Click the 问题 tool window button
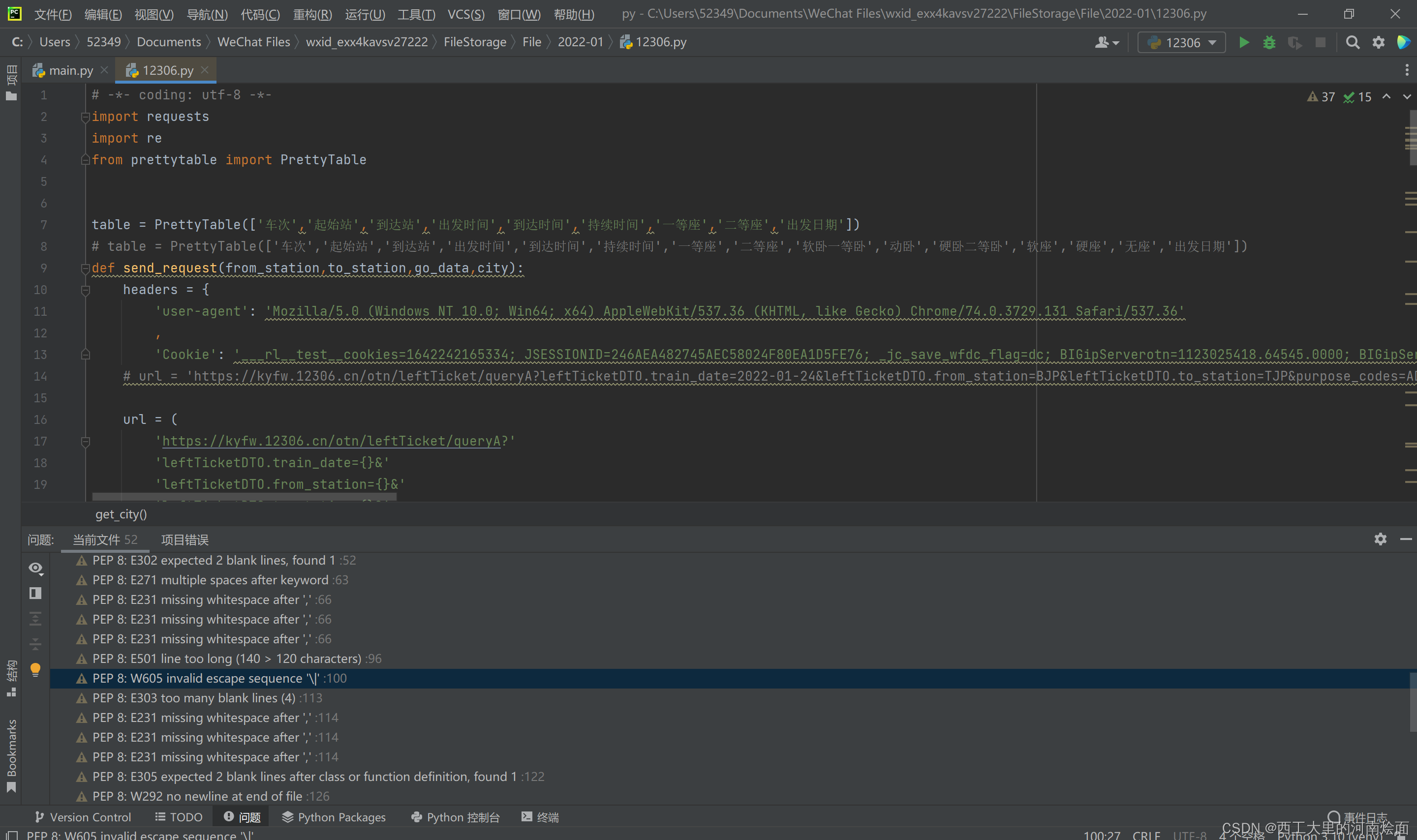The image size is (1417, 840). (x=242, y=817)
